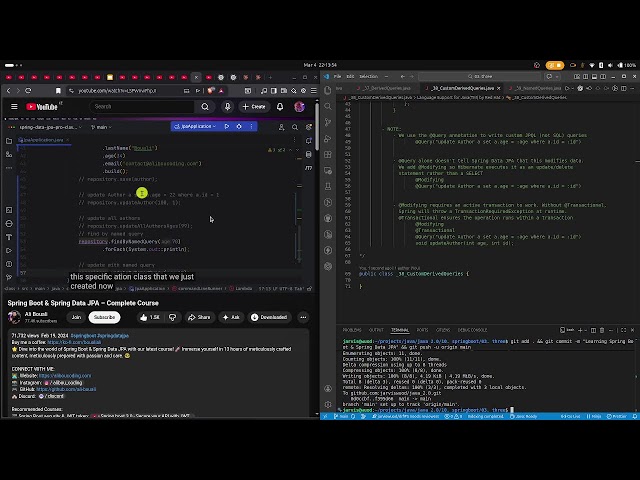Open VS Code Extensions view
The width and height of the screenshot is (640, 480).
pos(328,154)
